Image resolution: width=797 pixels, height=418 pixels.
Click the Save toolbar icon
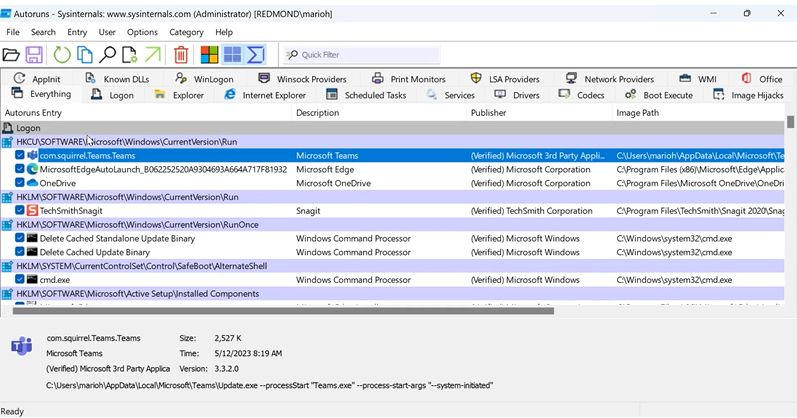pos(34,54)
